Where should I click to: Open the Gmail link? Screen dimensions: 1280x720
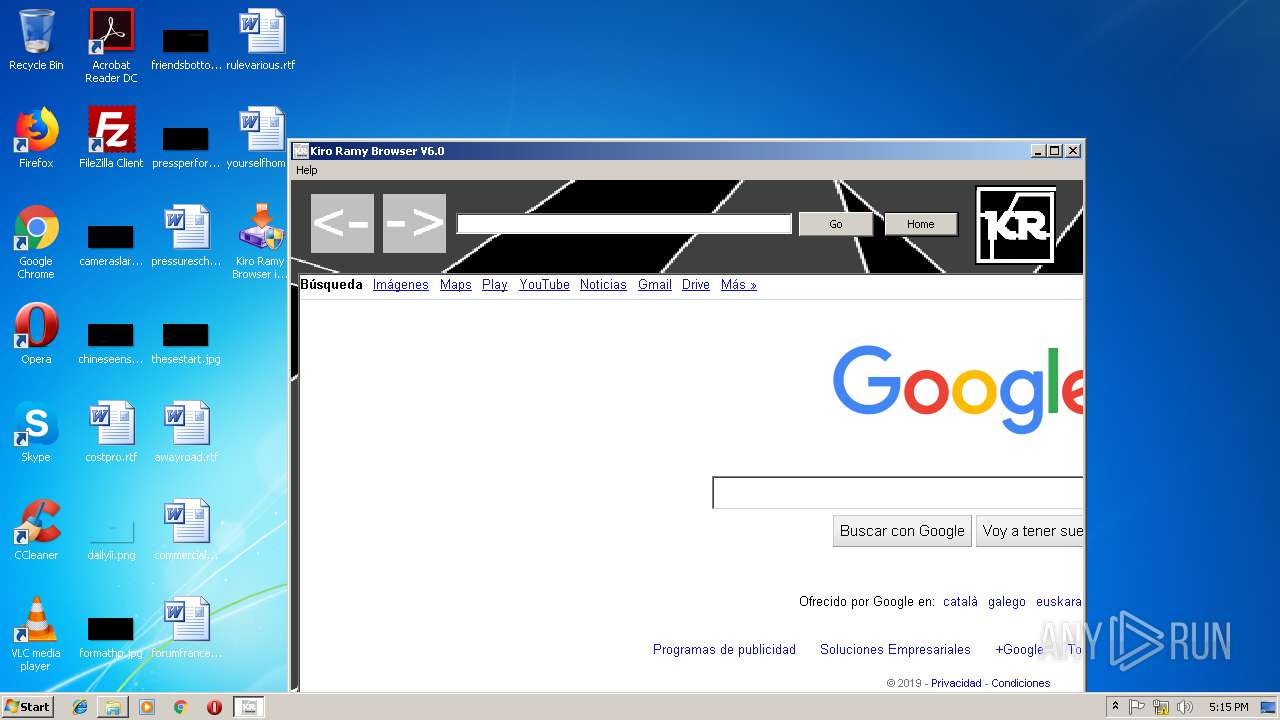click(x=654, y=285)
